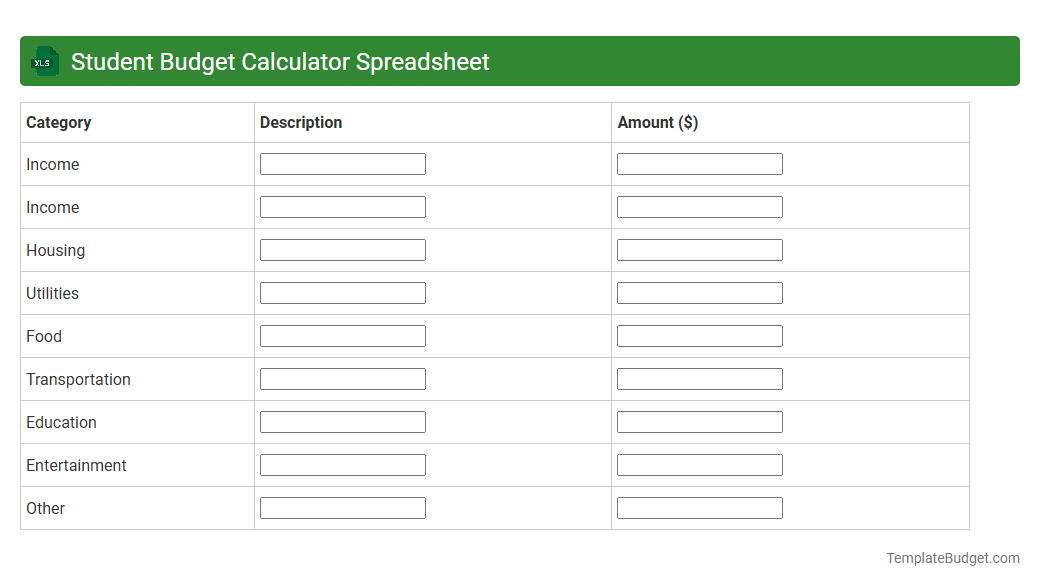Select the Education amount field
The width and height of the screenshot is (1040, 587).
click(699, 421)
